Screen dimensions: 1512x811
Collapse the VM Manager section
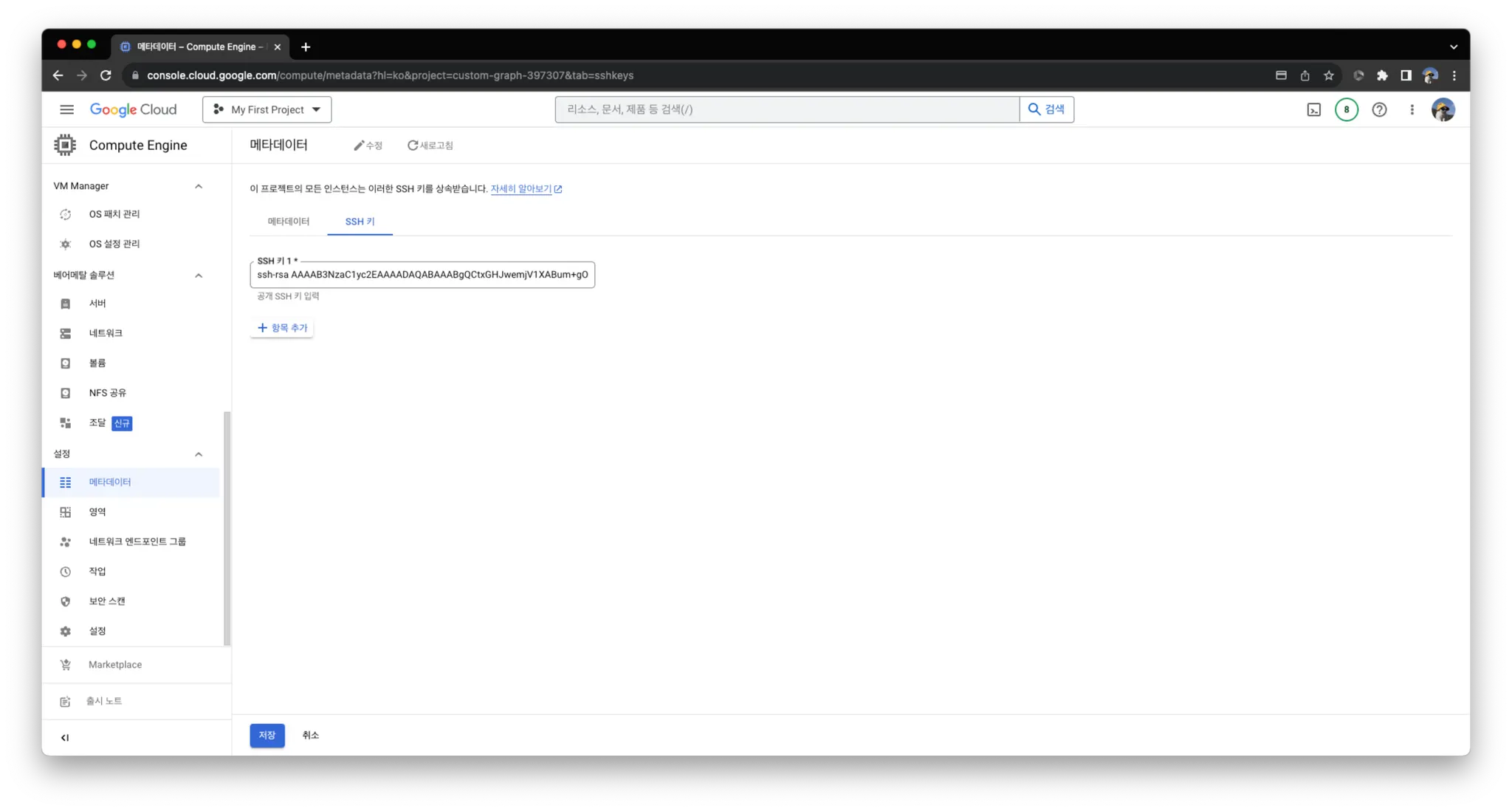pyautogui.click(x=198, y=186)
